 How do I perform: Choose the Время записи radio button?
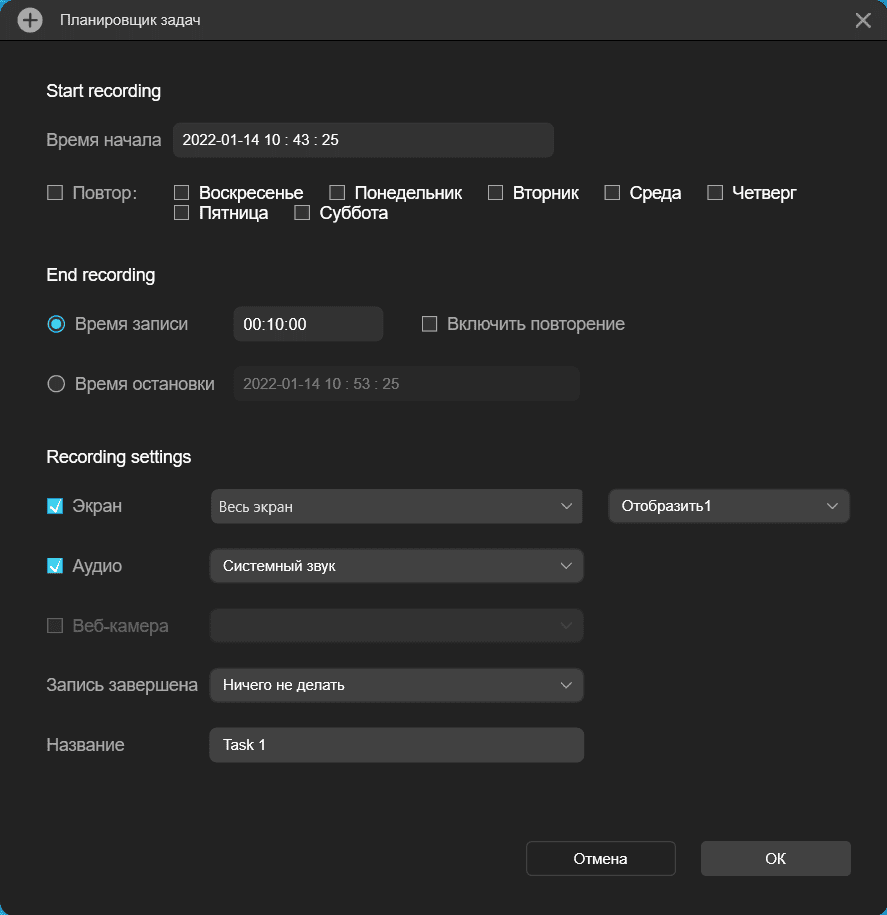pos(57,324)
